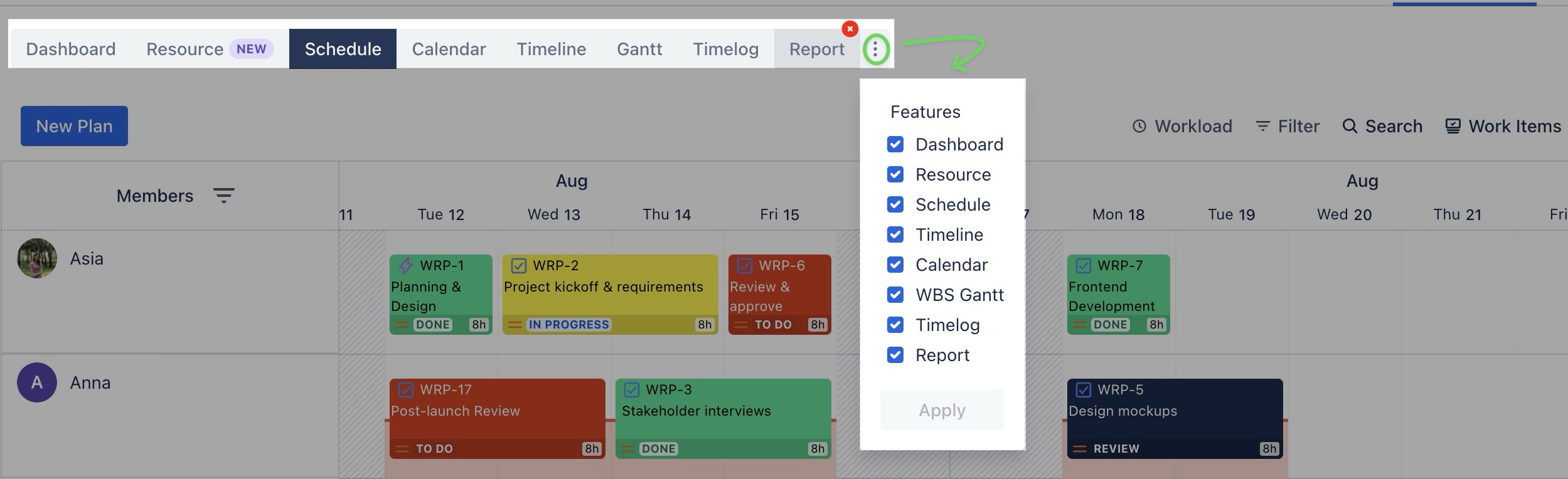Click Asia's profile avatar
Image resolution: width=1568 pixels, height=479 pixels.
tap(37, 258)
